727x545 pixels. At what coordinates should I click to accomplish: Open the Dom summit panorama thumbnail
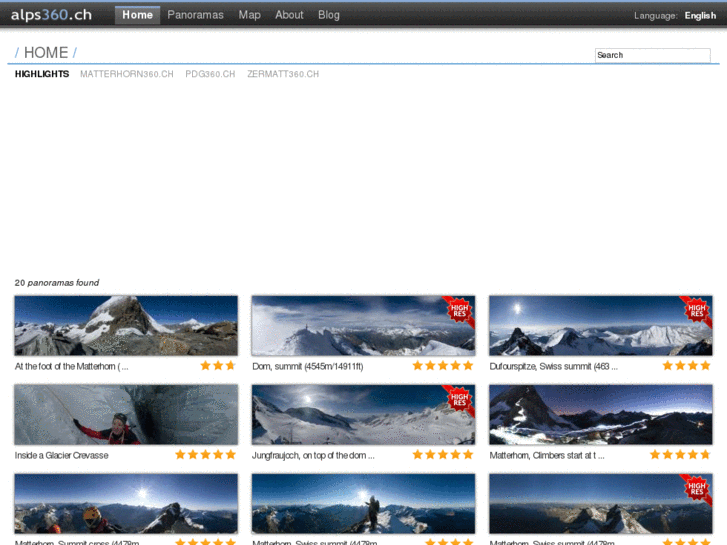[364, 326]
